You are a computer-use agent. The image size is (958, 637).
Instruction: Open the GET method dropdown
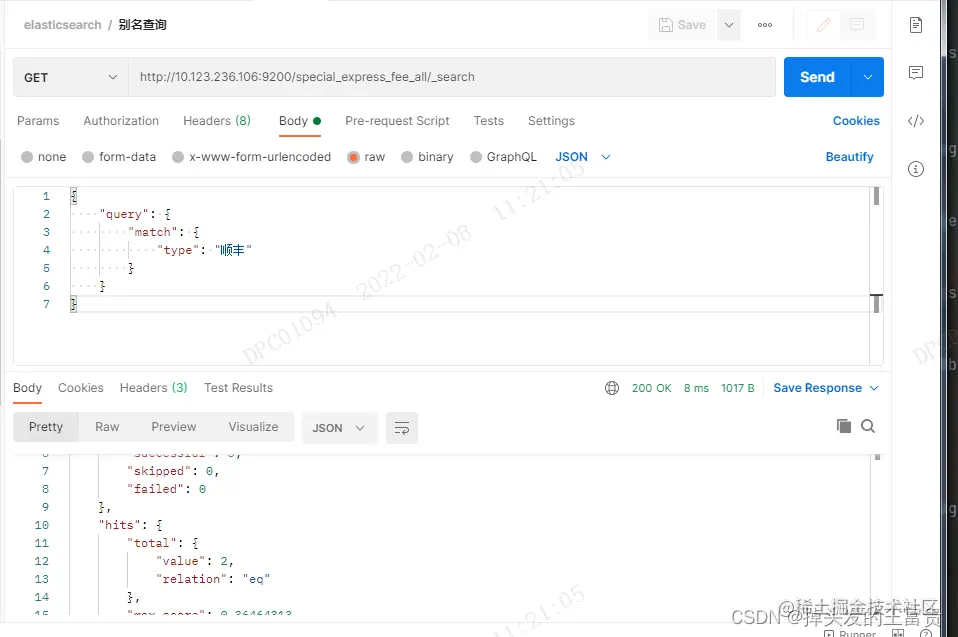coord(71,77)
